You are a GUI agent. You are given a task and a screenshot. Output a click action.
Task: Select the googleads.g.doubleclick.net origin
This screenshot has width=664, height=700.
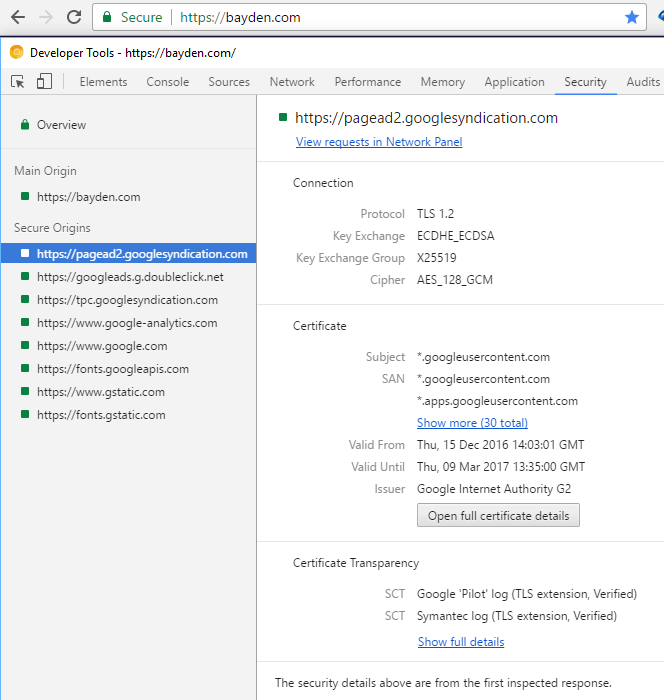pyautogui.click(x=130, y=277)
